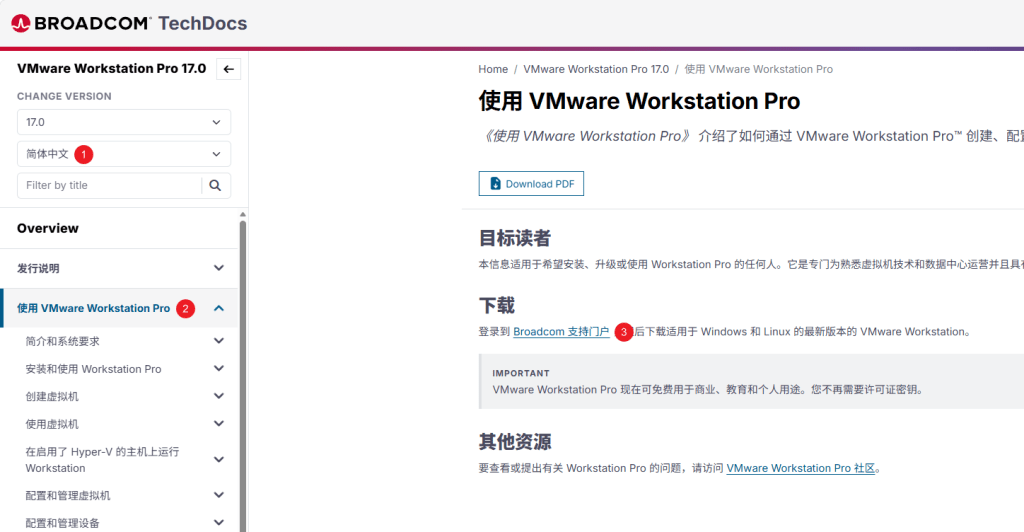Collapse the 使用 VMware Workstation Pro chevron
The height and width of the screenshot is (532, 1024).
219,308
